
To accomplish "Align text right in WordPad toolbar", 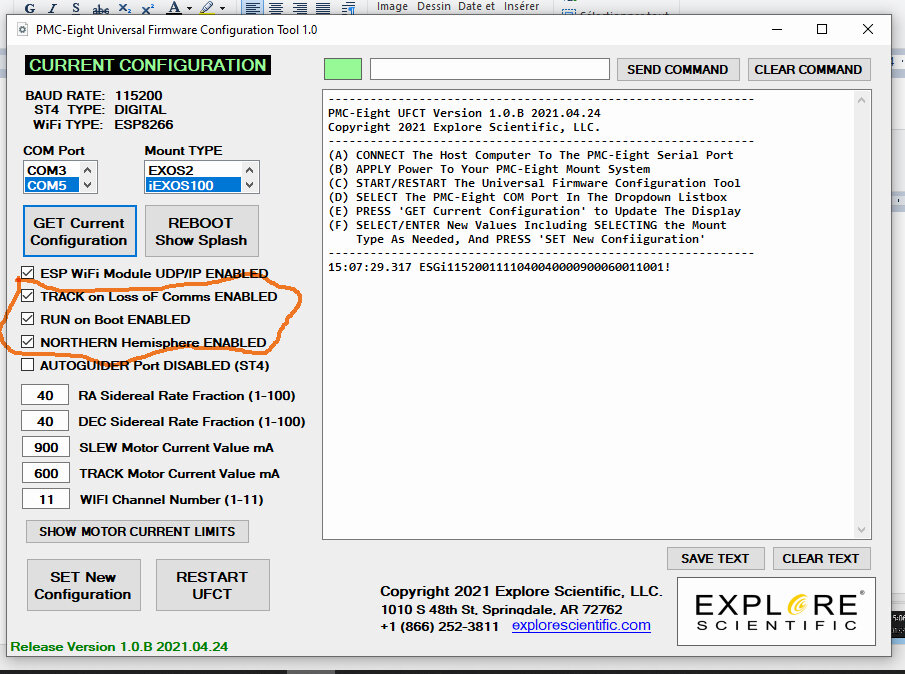I will click(300, 8).
